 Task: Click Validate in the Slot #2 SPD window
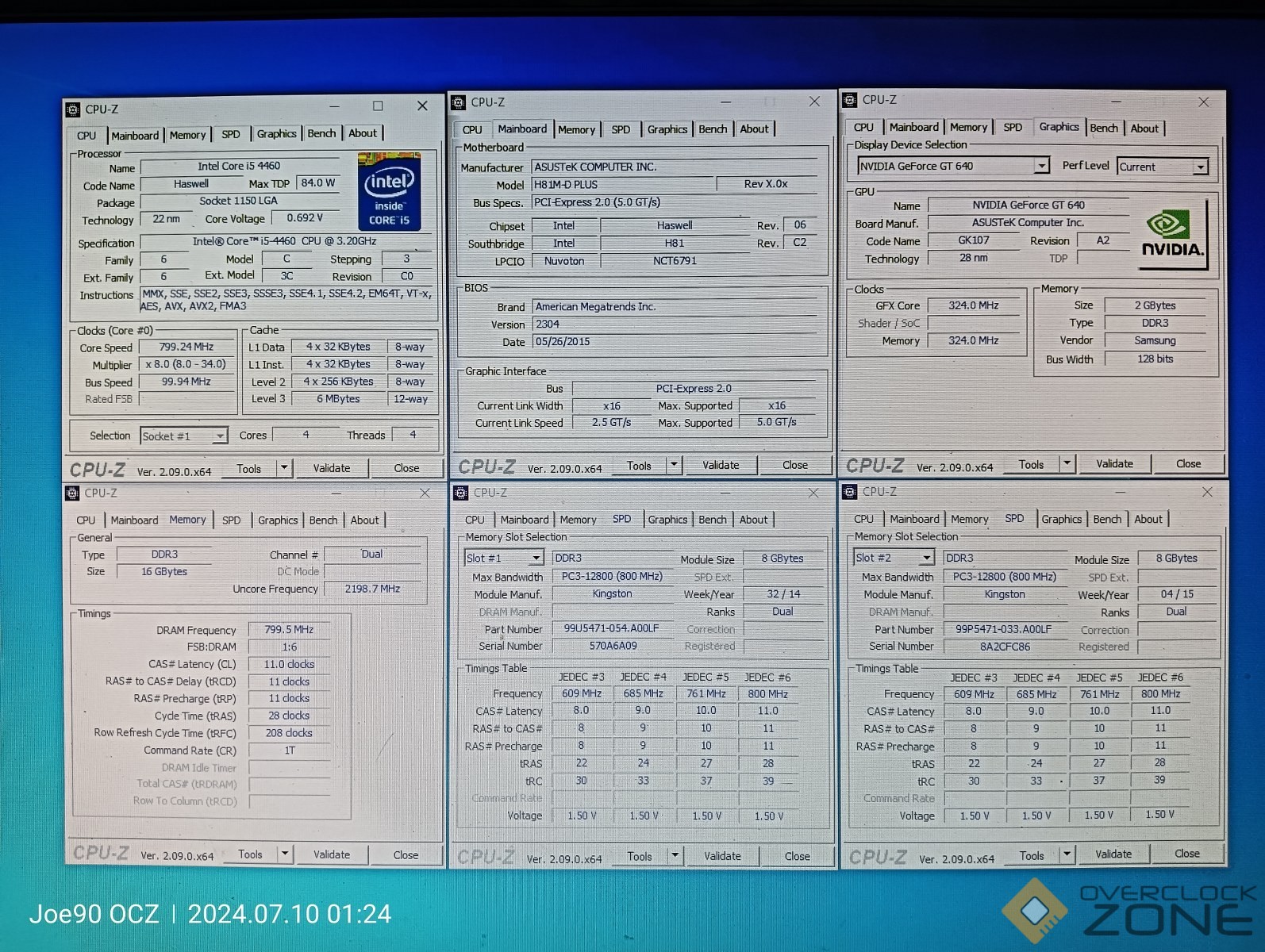1113,854
